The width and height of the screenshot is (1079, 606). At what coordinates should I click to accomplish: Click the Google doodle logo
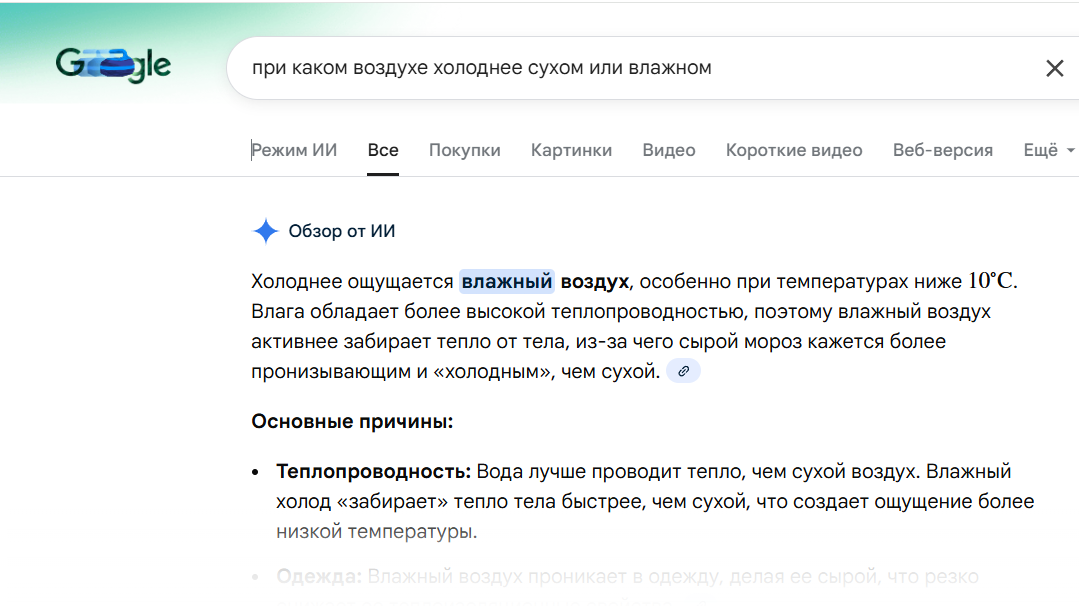[113, 67]
